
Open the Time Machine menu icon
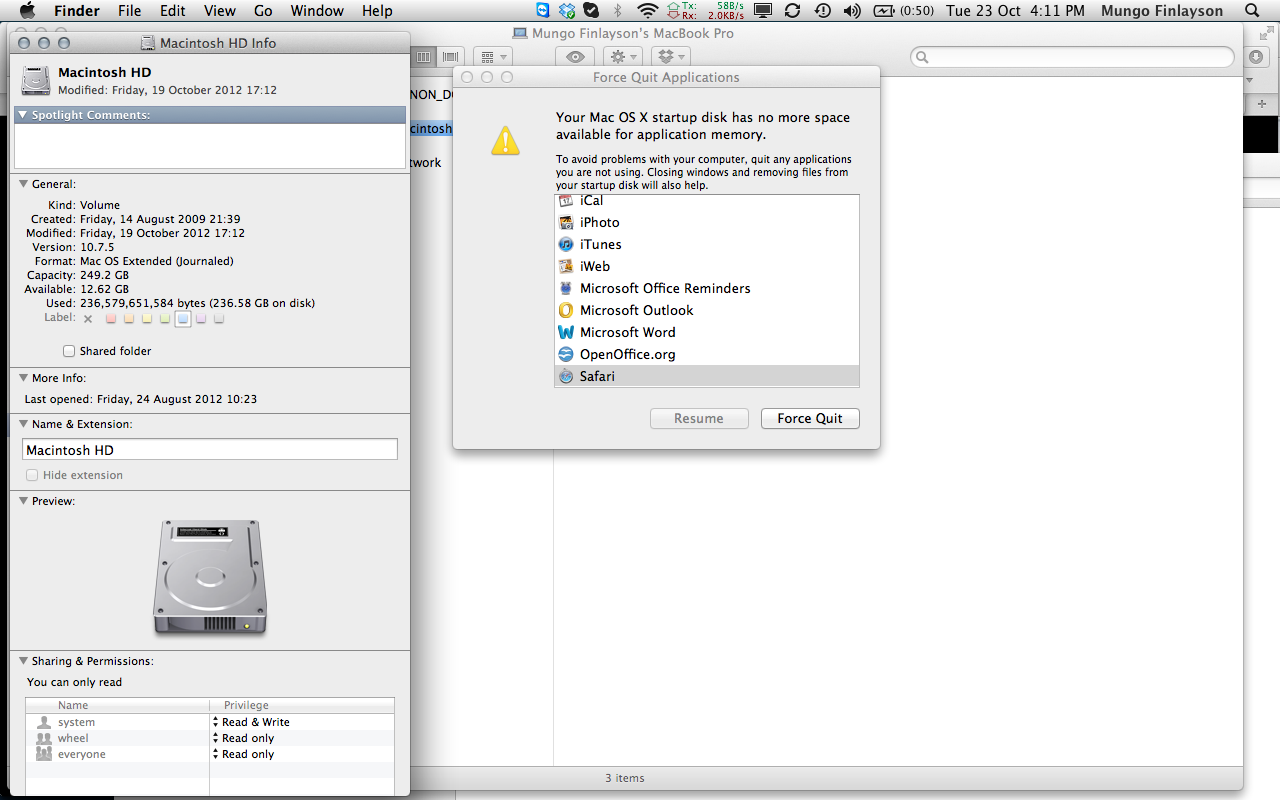[x=822, y=11]
